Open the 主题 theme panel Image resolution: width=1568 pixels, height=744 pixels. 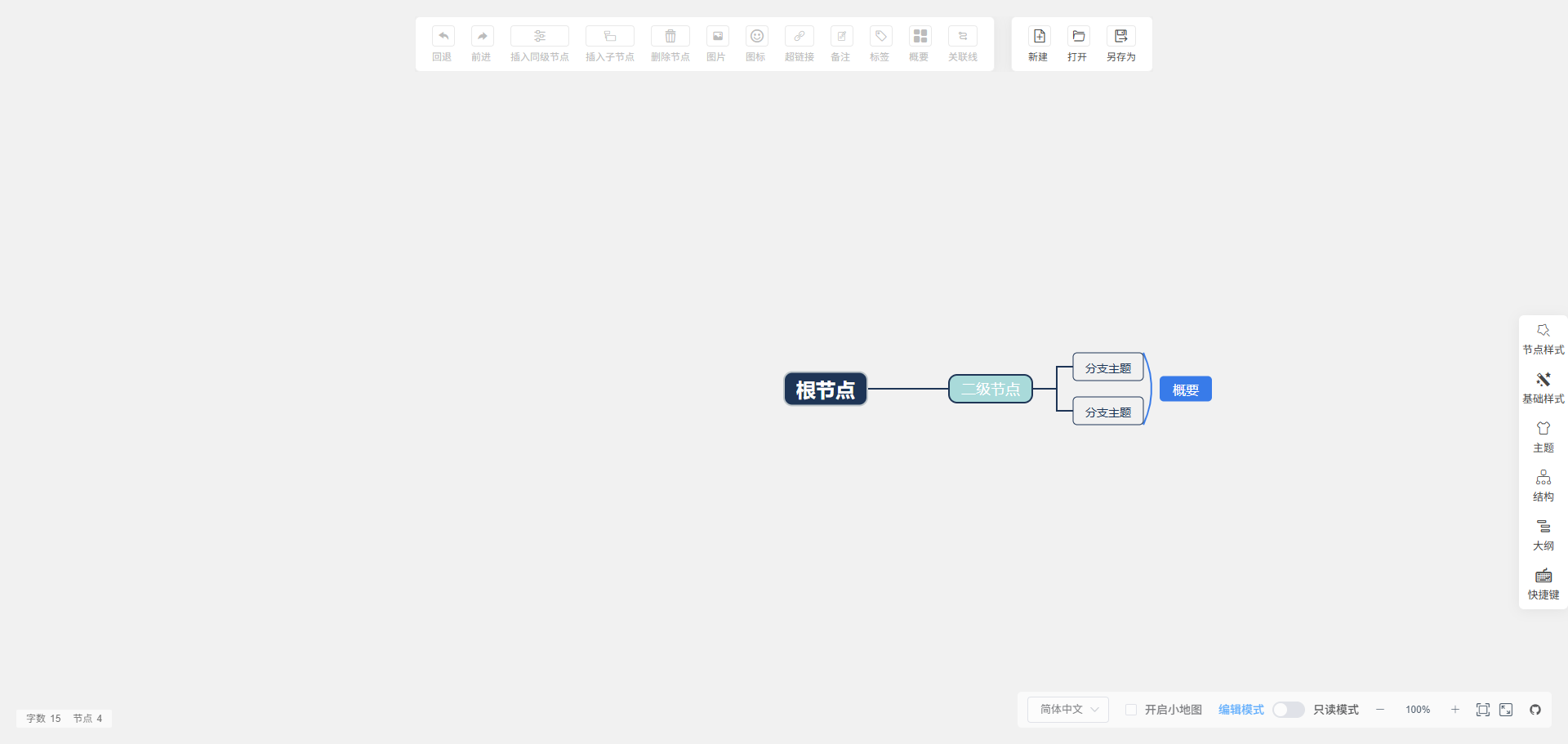(1543, 438)
